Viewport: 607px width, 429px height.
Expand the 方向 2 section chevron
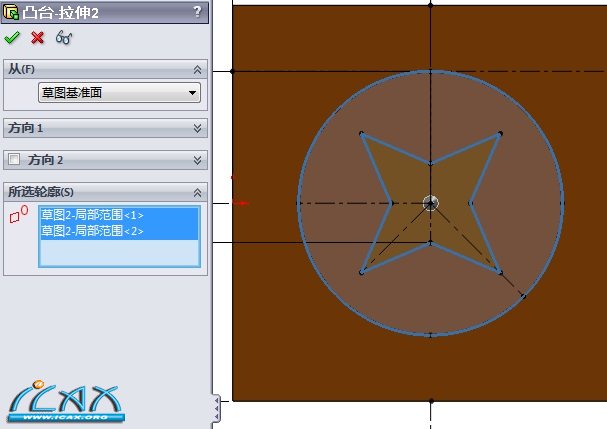(x=197, y=160)
